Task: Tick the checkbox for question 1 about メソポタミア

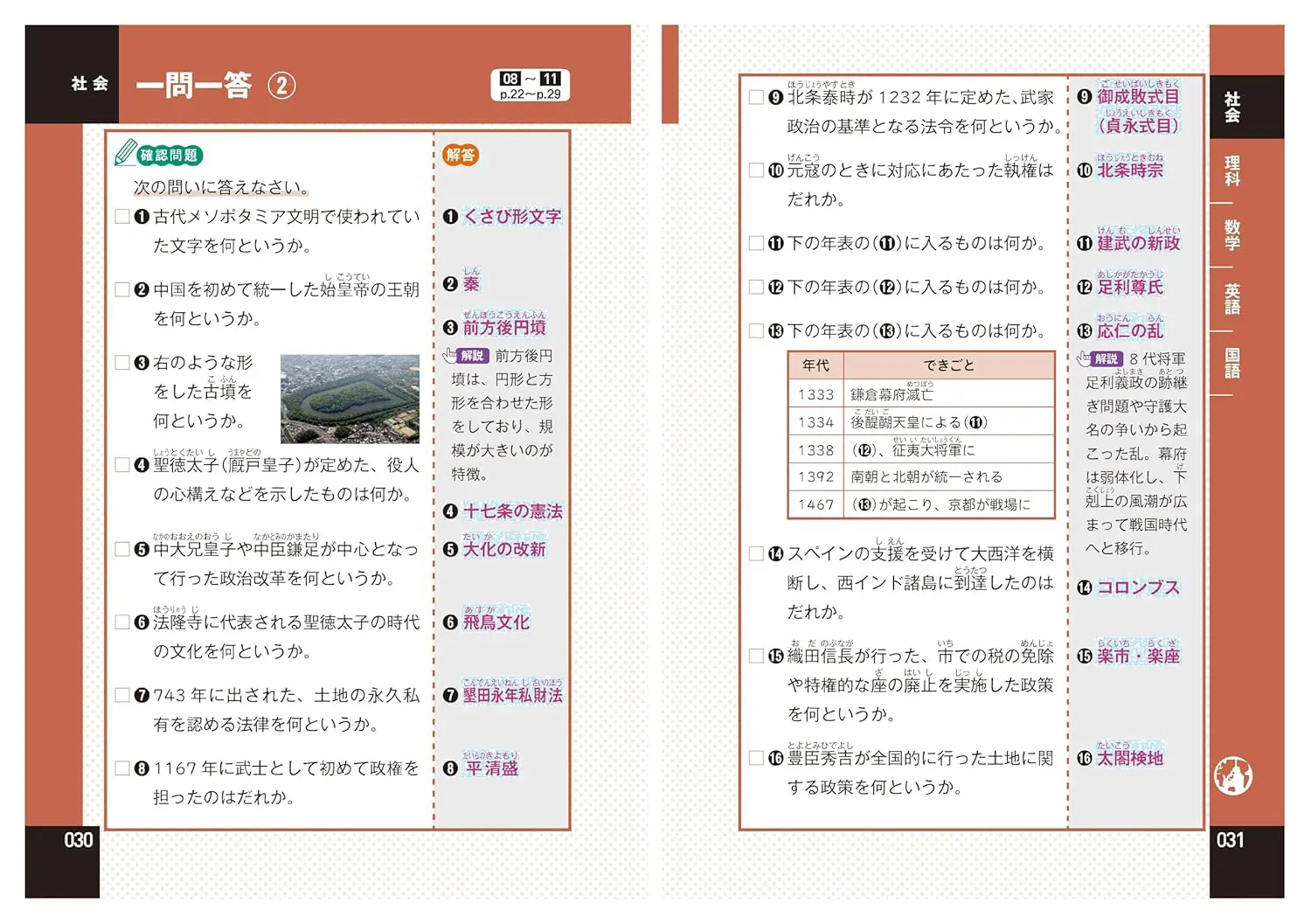Action: (122, 216)
